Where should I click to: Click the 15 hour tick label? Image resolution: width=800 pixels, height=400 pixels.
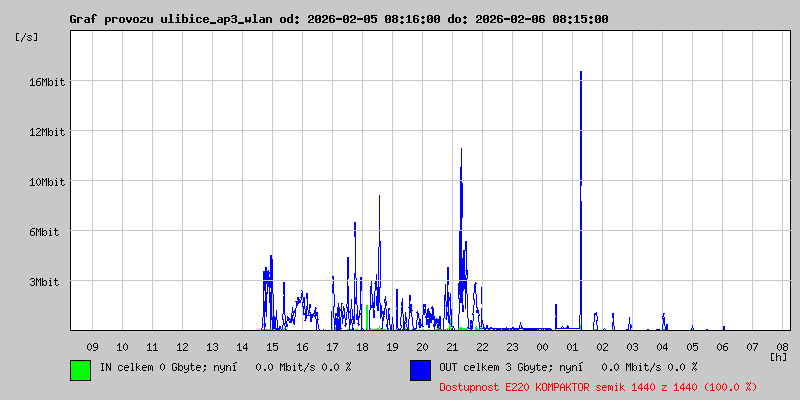tap(272, 347)
